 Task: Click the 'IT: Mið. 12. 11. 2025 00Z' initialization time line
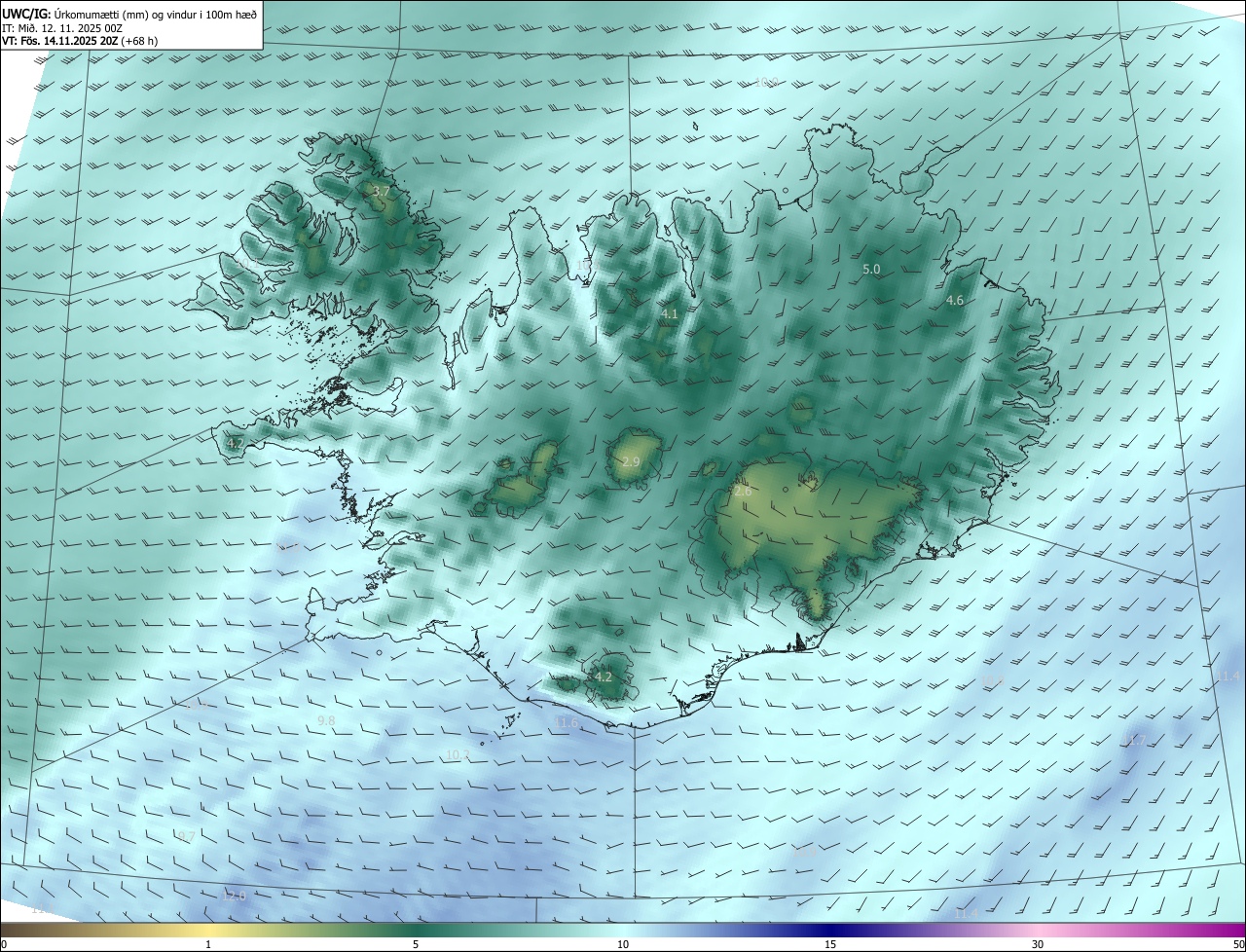(61, 27)
